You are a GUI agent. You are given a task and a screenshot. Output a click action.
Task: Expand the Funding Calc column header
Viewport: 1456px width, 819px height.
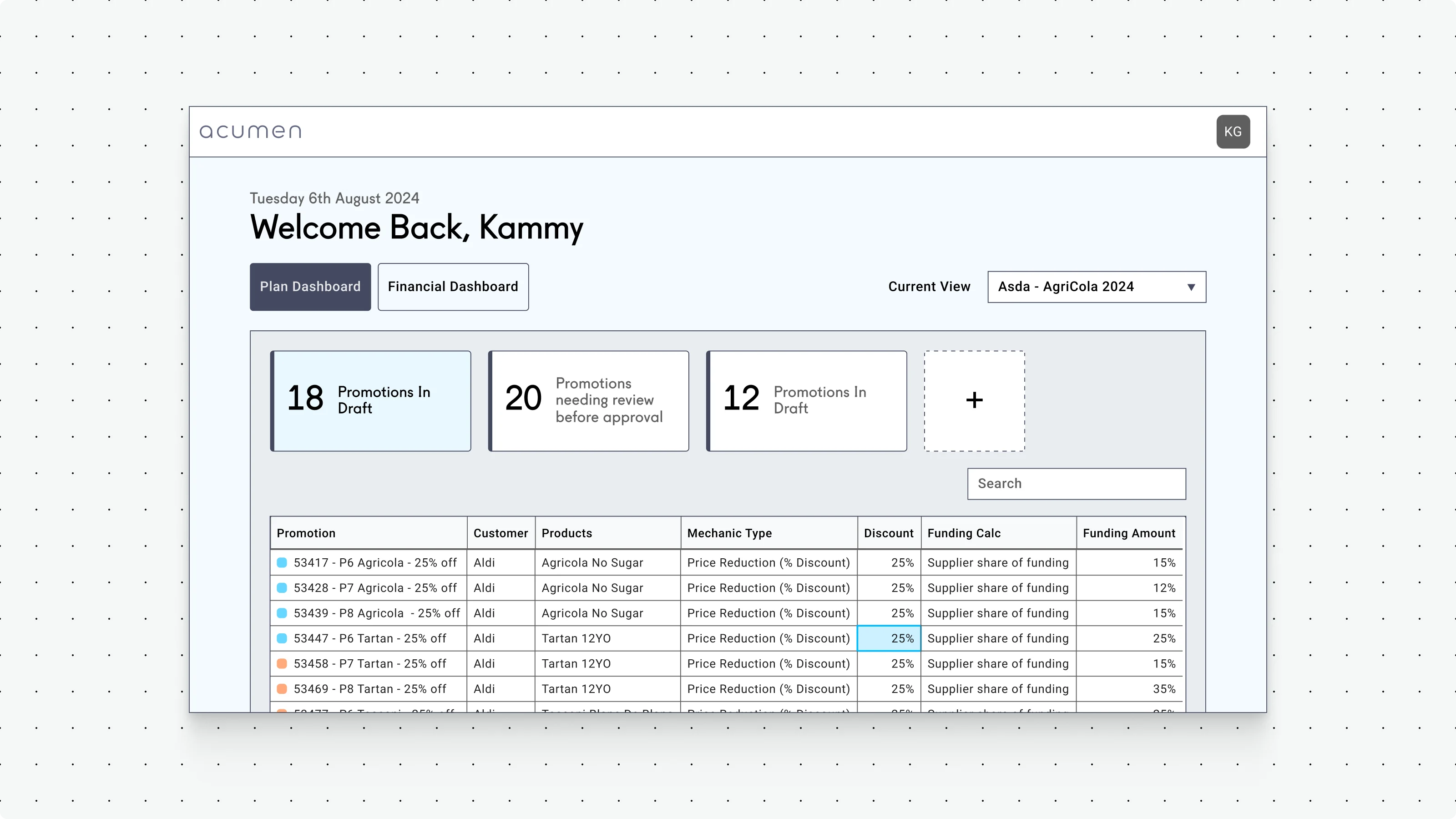click(964, 532)
